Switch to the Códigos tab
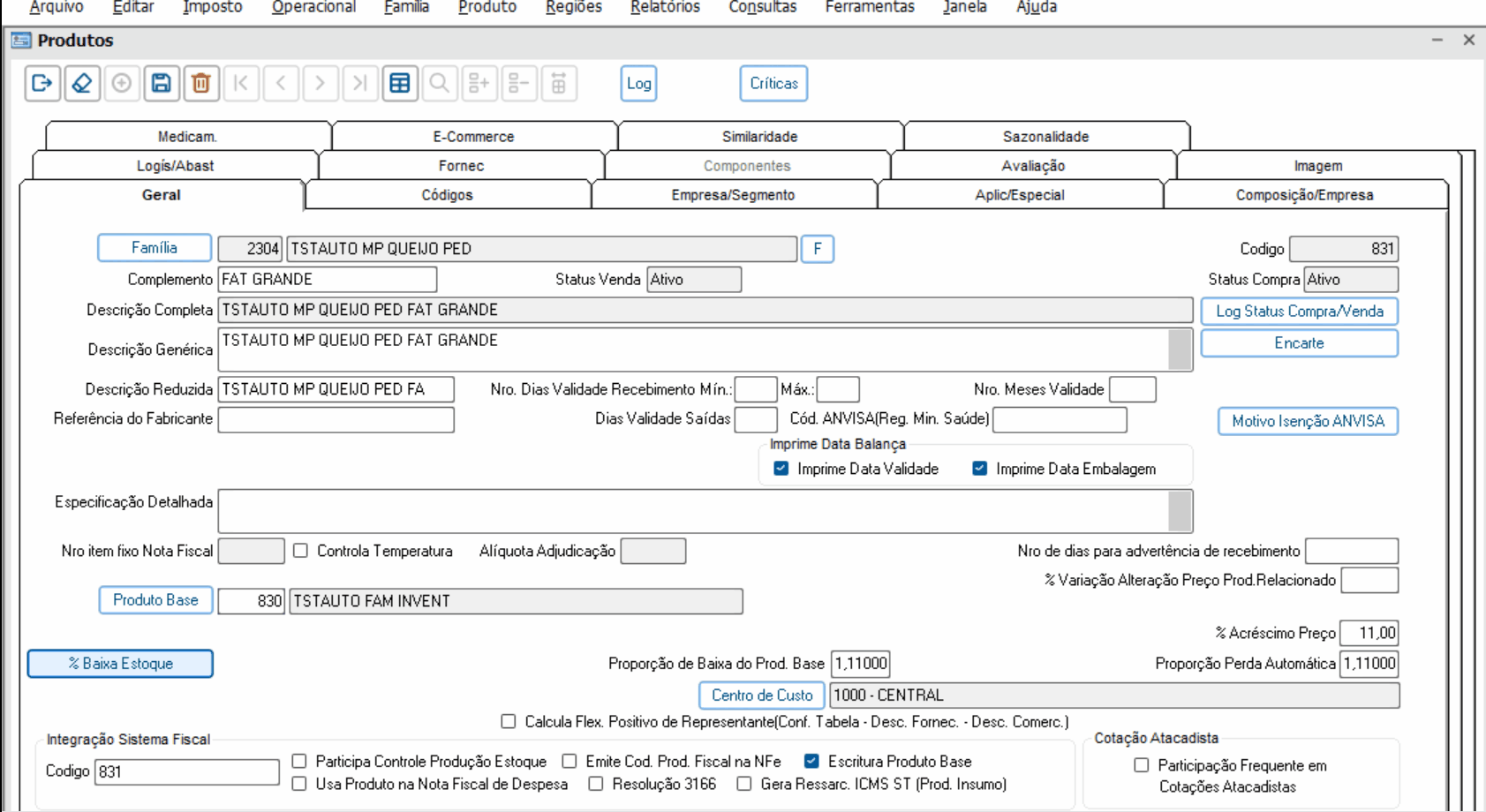 [447, 195]
